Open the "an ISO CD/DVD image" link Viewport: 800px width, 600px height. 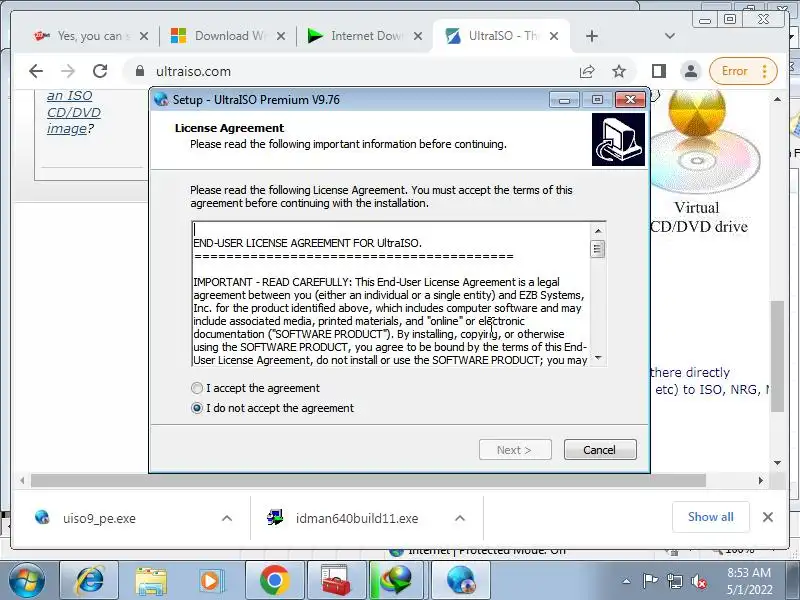coord(73,112)
